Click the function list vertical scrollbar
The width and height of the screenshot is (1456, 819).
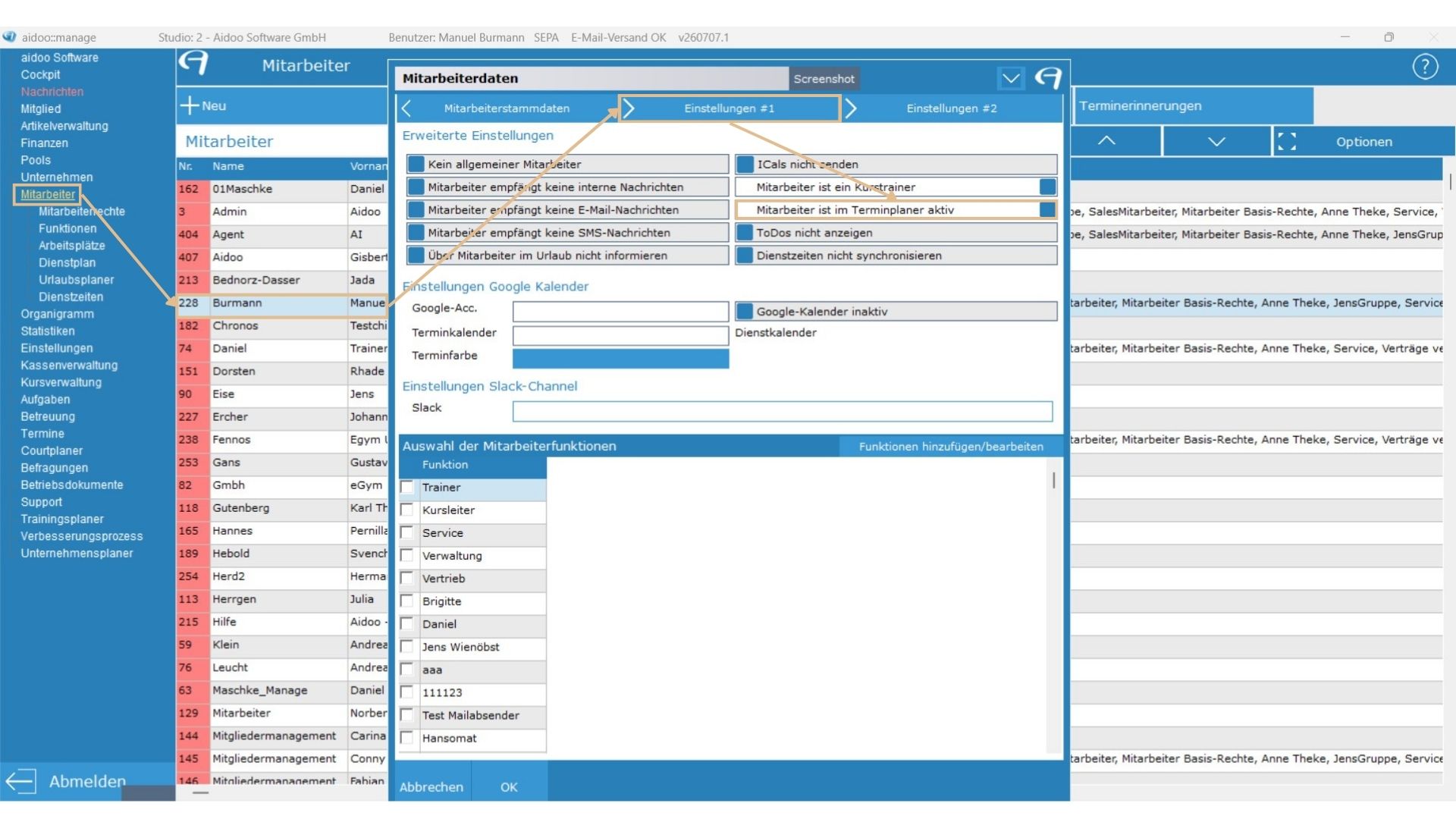point(1053,480)
